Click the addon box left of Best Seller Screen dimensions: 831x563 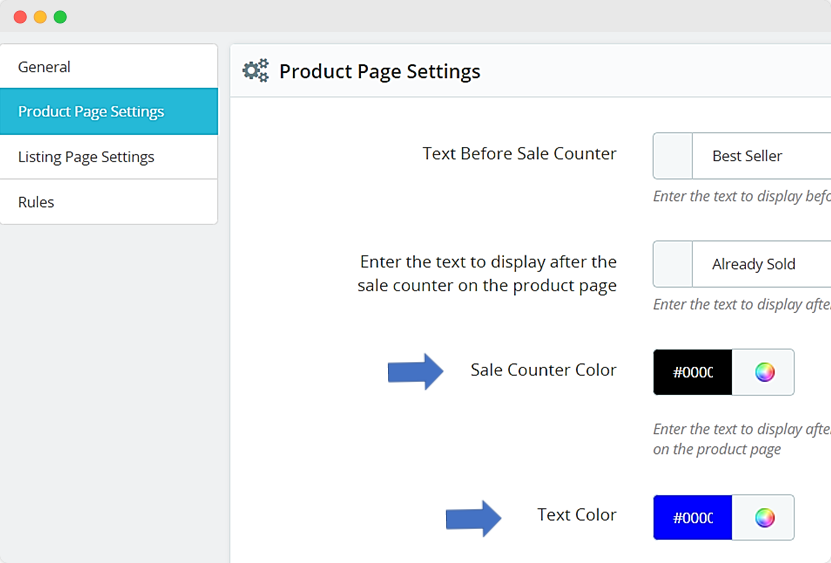point(673,156)
